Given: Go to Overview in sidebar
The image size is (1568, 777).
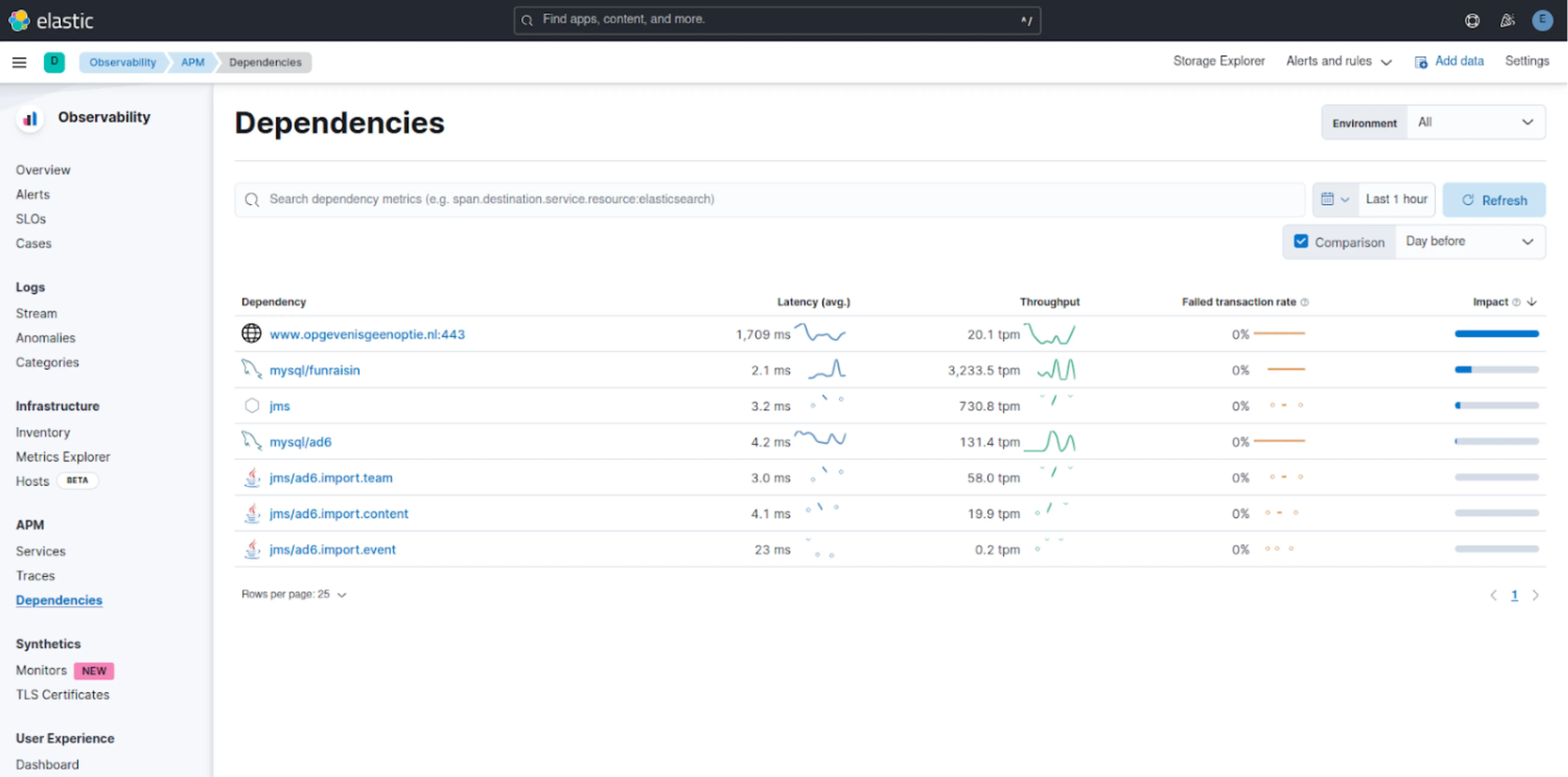Looking at the screenshot, I should click(x=43, y=170).
